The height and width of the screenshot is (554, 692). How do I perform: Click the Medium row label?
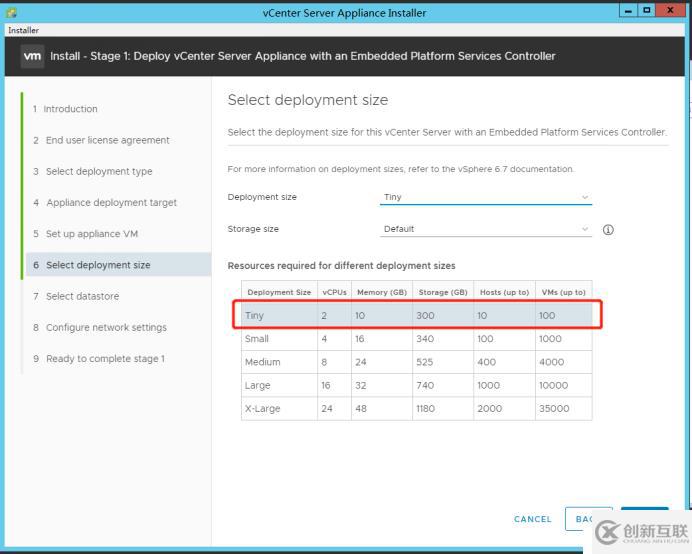click(x=263, y=362)
